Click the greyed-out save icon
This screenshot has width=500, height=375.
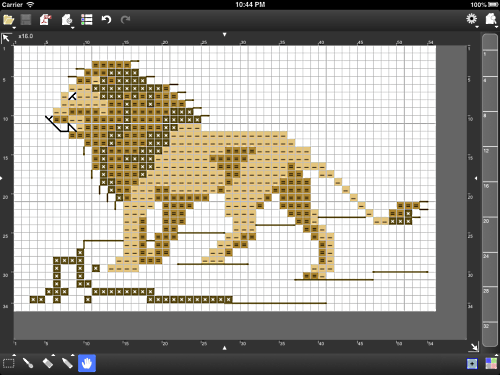(26, 20)
